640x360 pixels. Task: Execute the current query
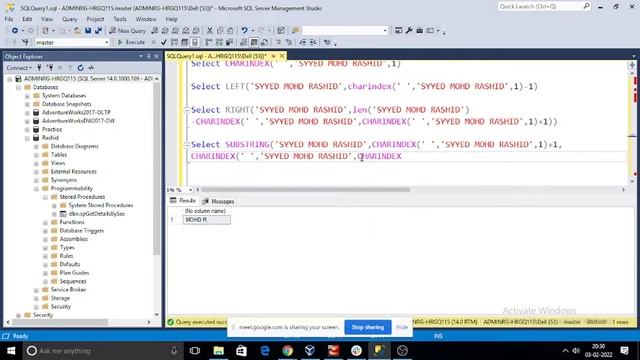(x=131, y=42)
